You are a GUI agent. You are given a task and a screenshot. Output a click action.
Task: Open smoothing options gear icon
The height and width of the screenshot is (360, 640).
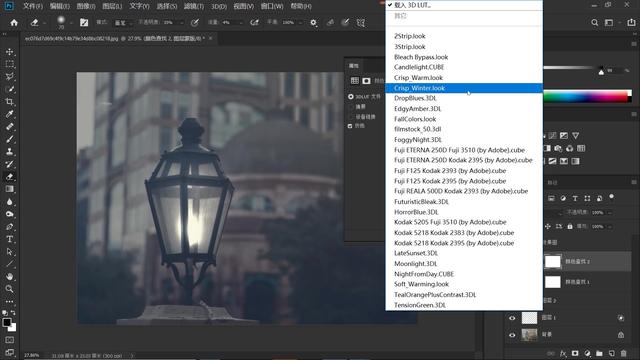click(x=313, y=22)
